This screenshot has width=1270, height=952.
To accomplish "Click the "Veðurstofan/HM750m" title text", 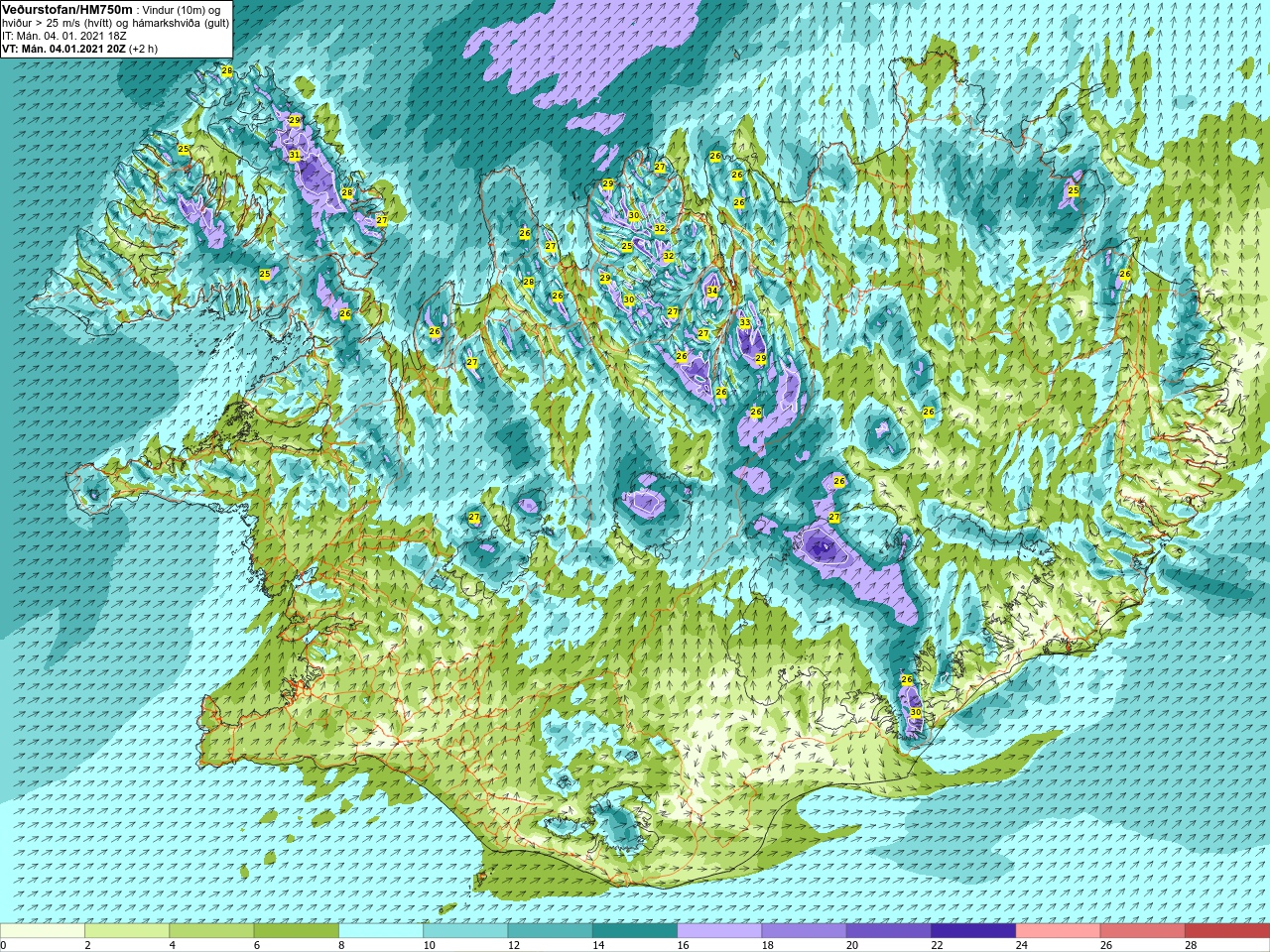I will [x=66, y=8].
